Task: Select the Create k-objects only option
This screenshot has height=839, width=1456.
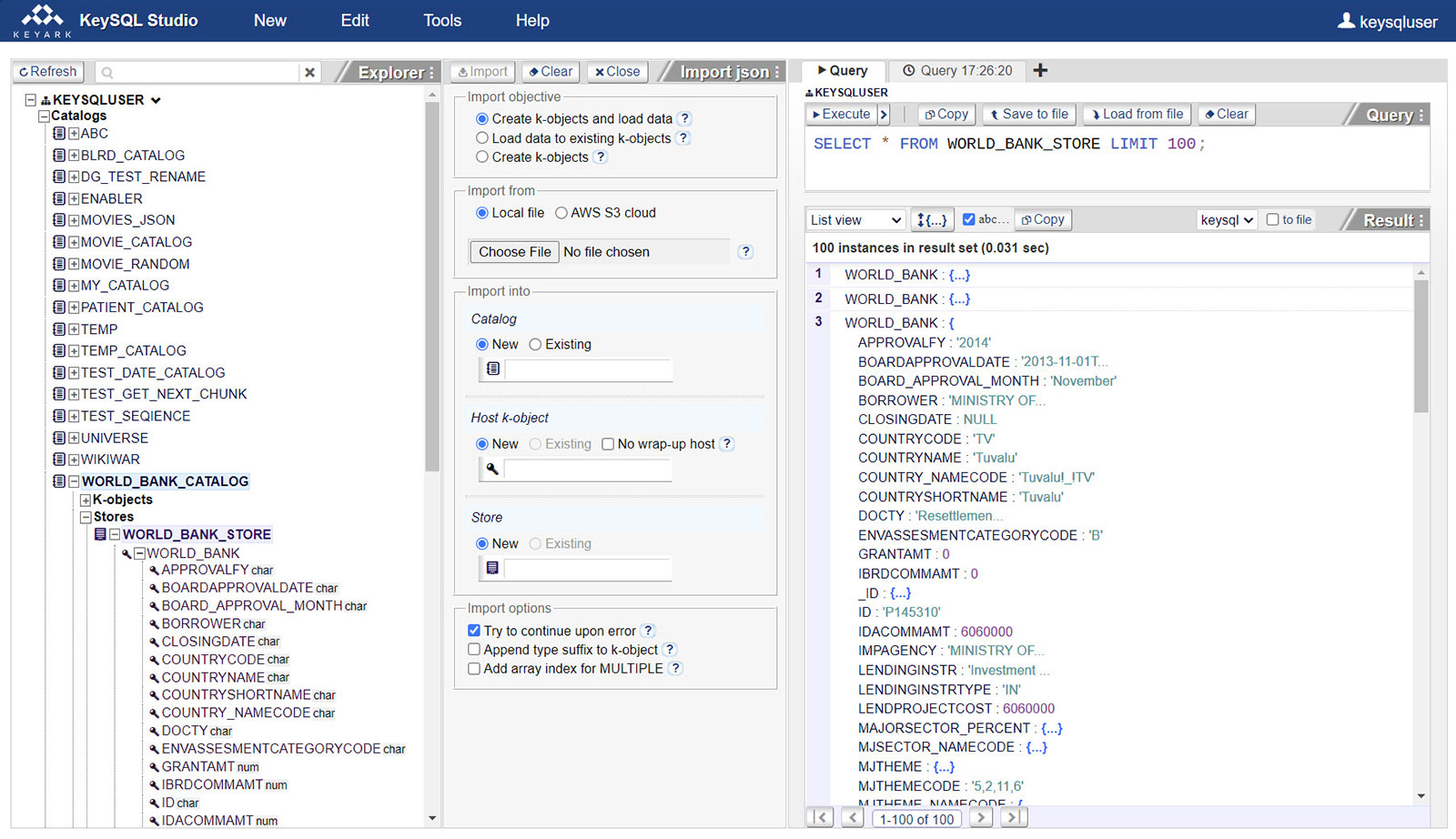Action: tap(482, 157)
